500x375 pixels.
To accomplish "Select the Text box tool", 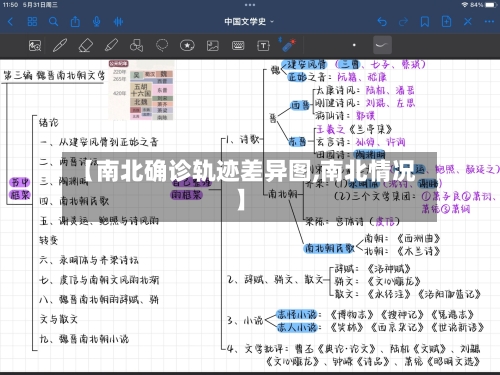I will click(x=263, y=45).
